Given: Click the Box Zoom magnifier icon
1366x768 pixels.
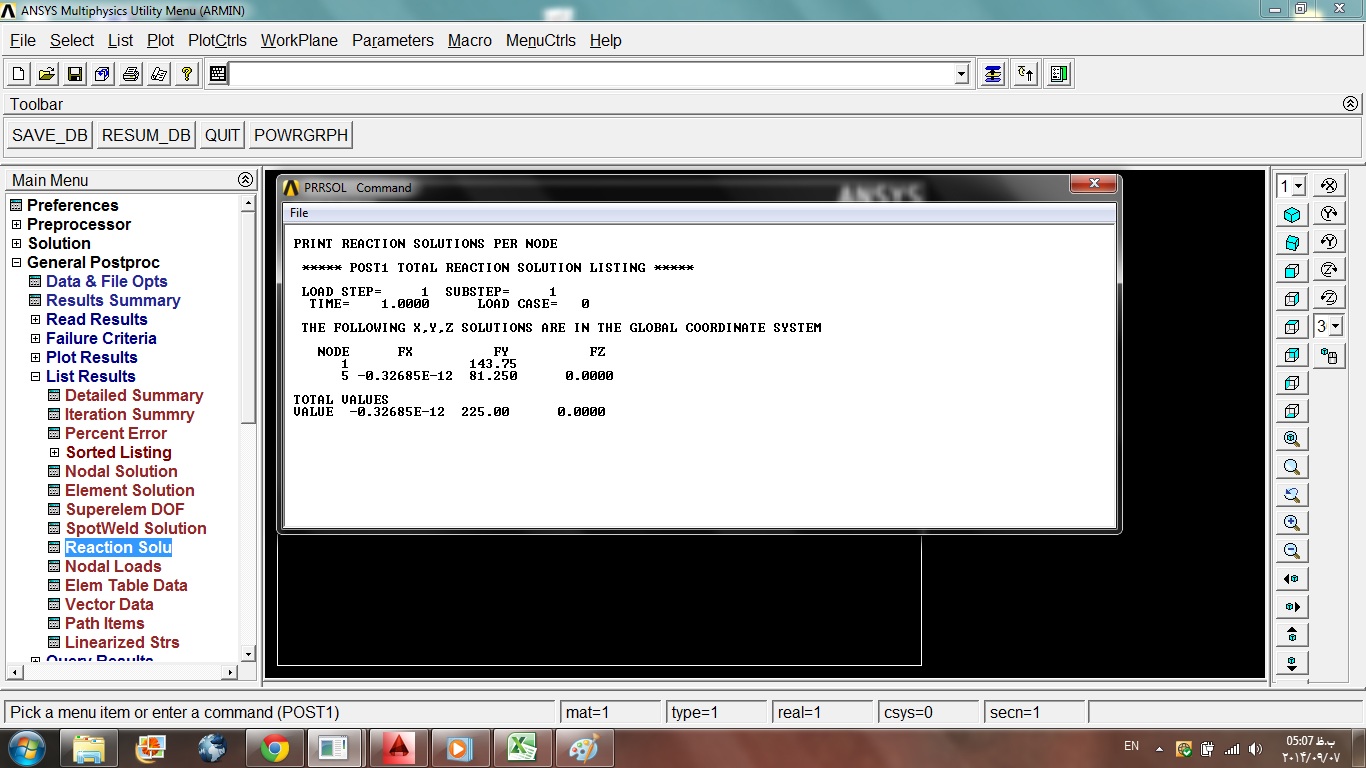Looking at the screenshot, I should pyautogui.click(x=1292, y=467).
